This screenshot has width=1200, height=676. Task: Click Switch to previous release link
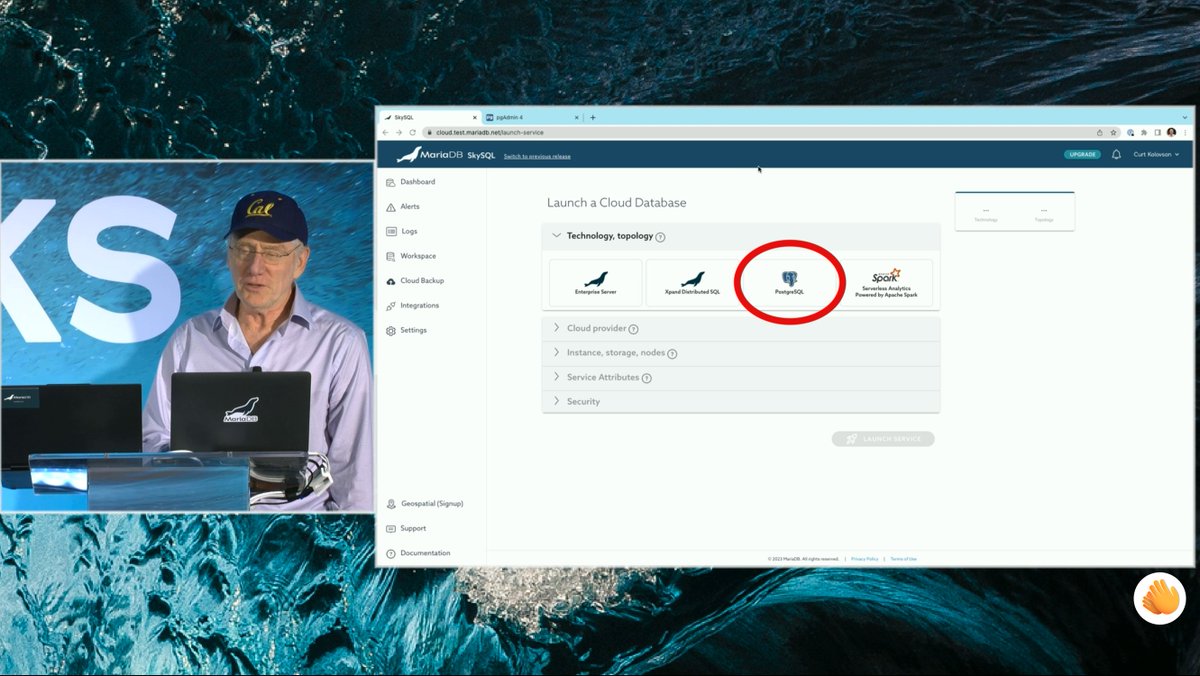[x=537, y=156]
